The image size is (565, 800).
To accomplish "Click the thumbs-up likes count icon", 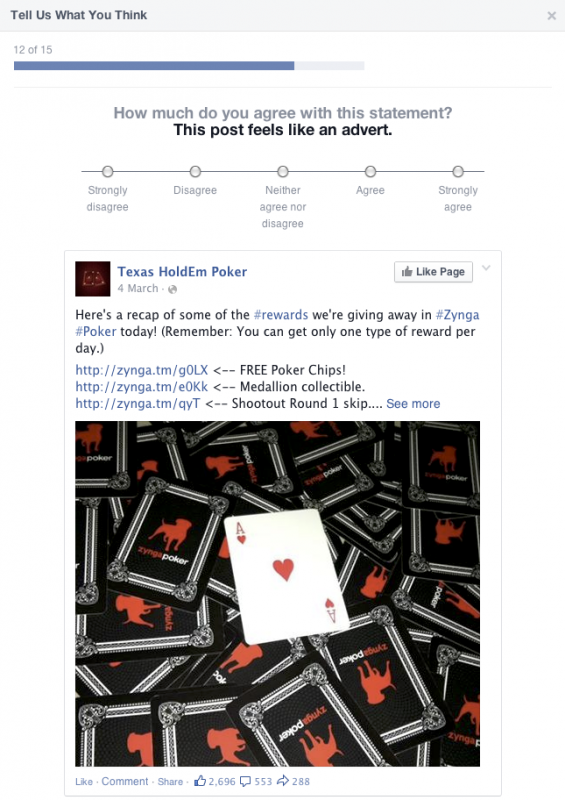I will (200, 781).
